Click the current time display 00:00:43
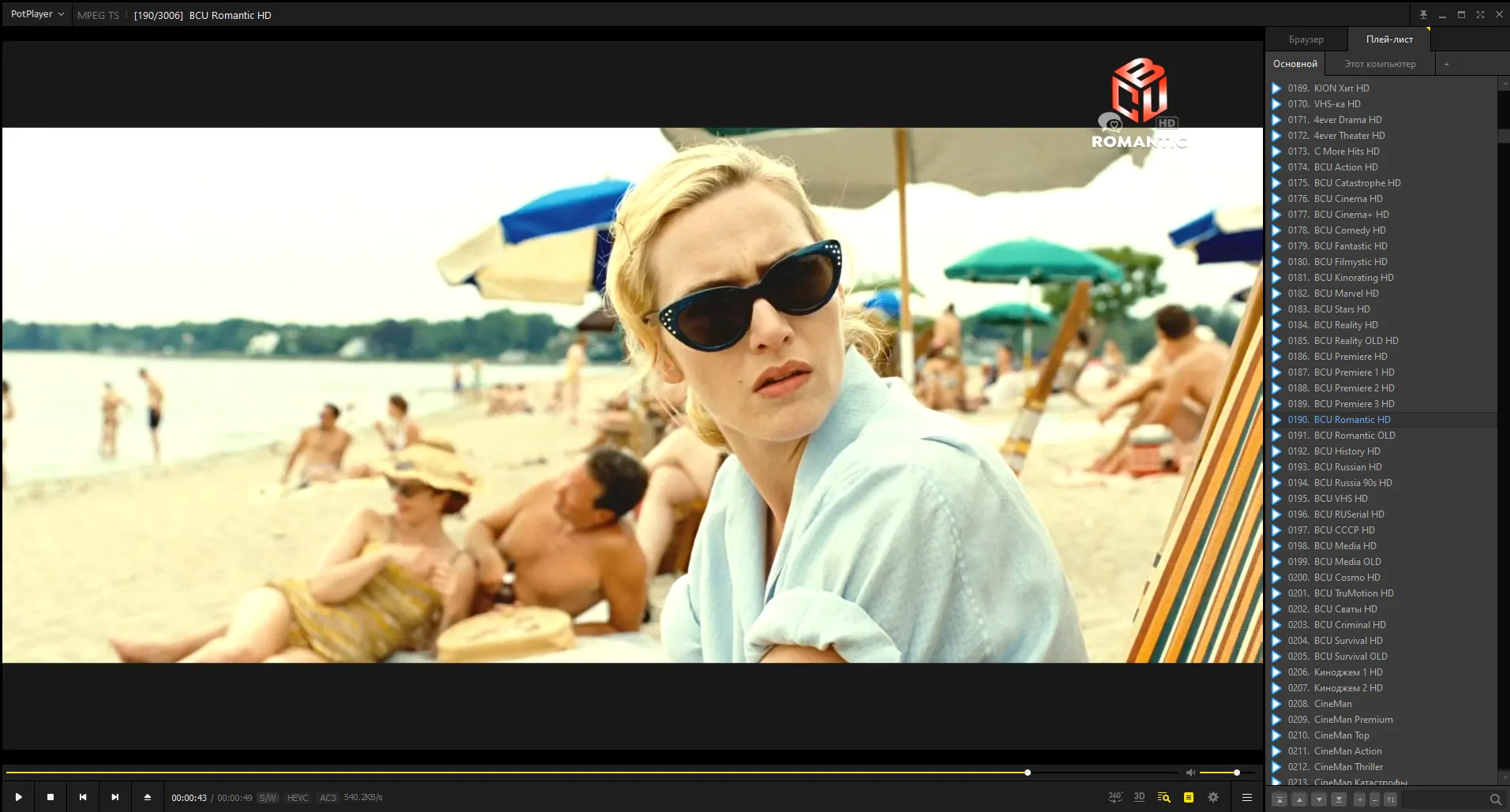This screenshot has width=1510, height=812. [x=189, y=798]
